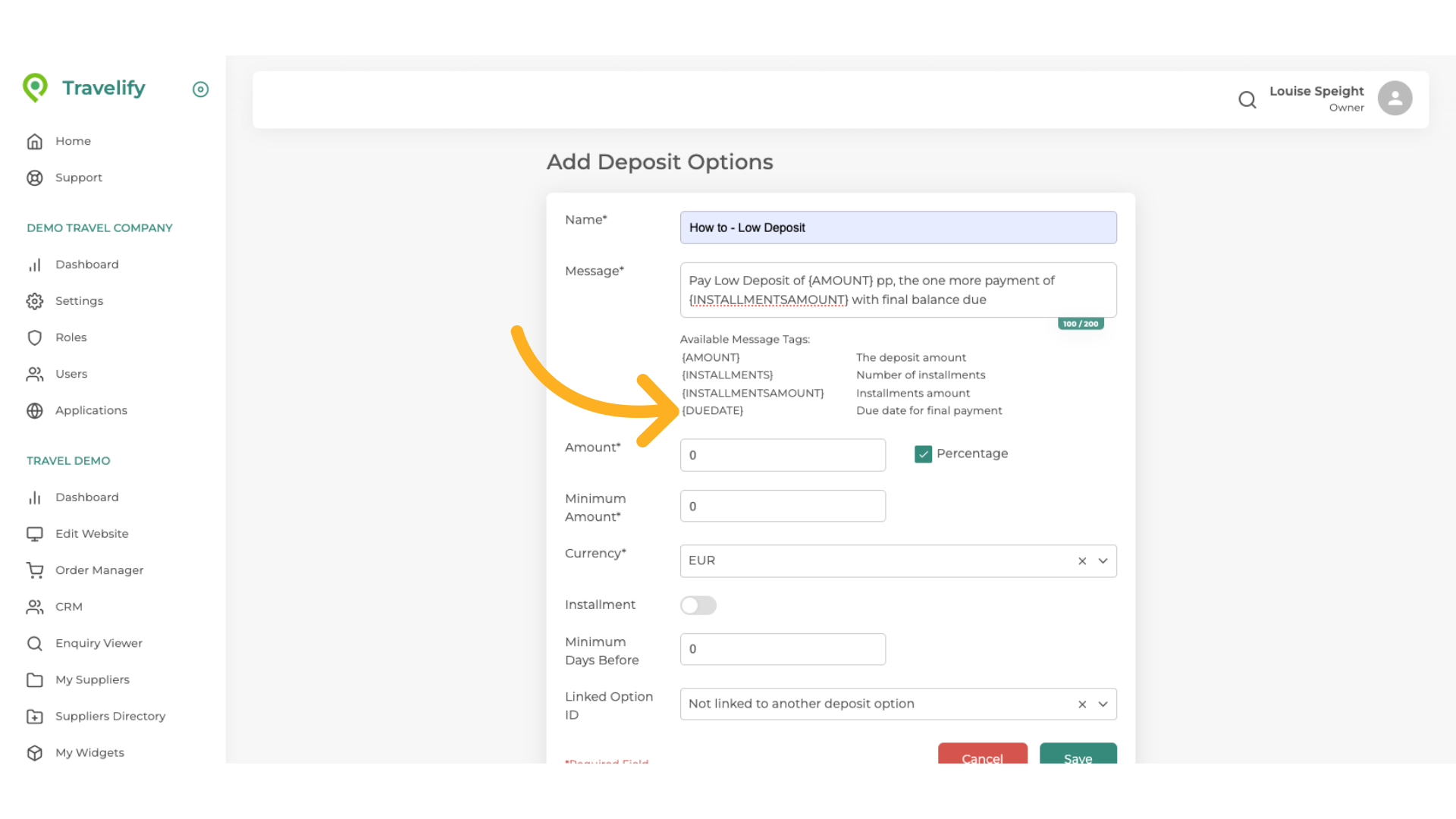
Task: Click the Save button
Action: (x=1078, y=758)
